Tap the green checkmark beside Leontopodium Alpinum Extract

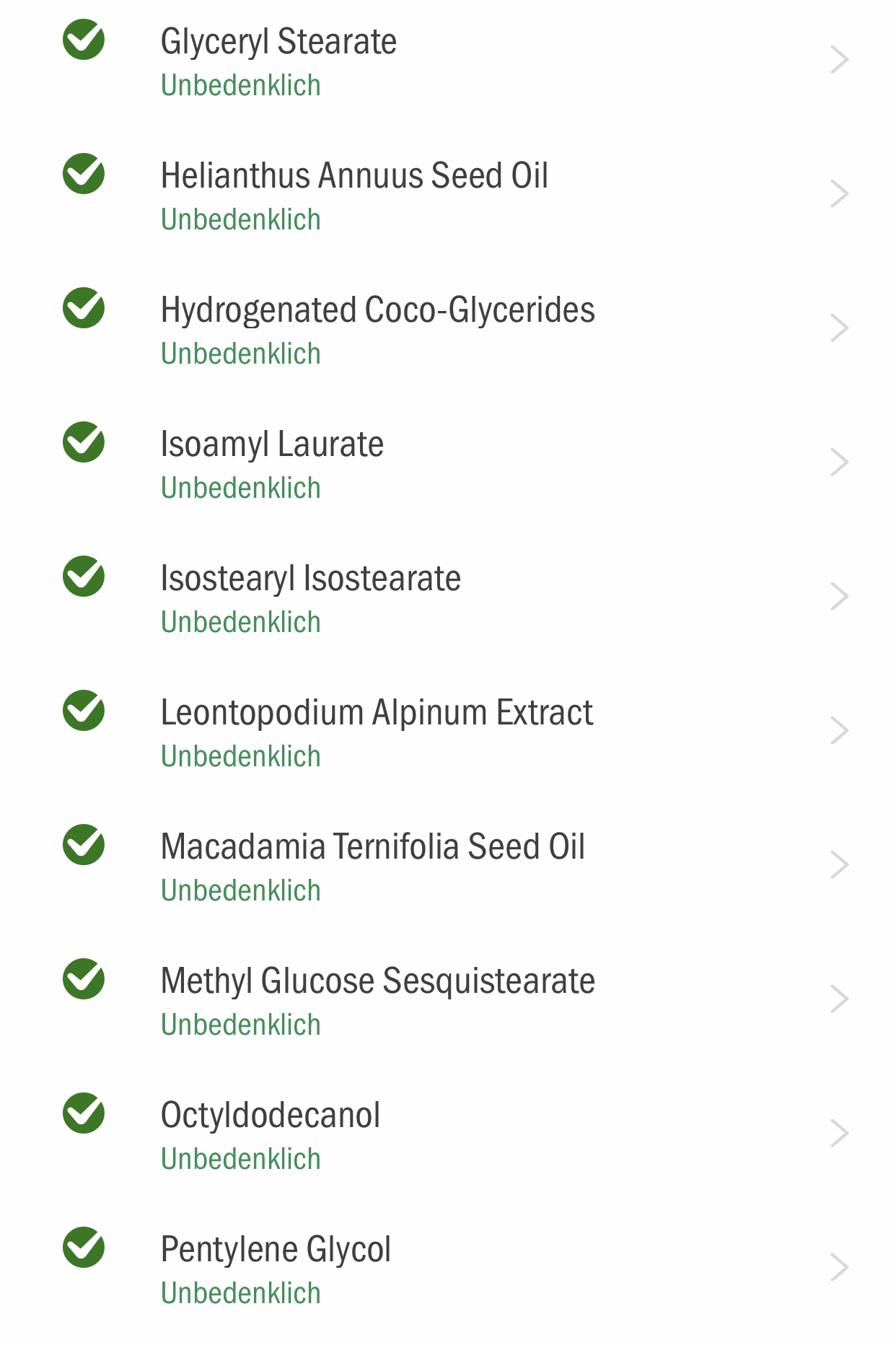[x=84, y=711]
